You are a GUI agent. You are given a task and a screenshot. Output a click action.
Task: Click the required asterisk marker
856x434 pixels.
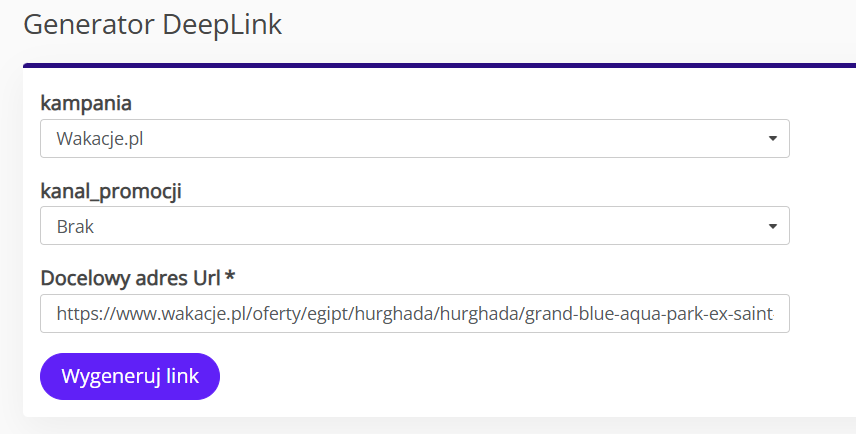tap(230, 276)
